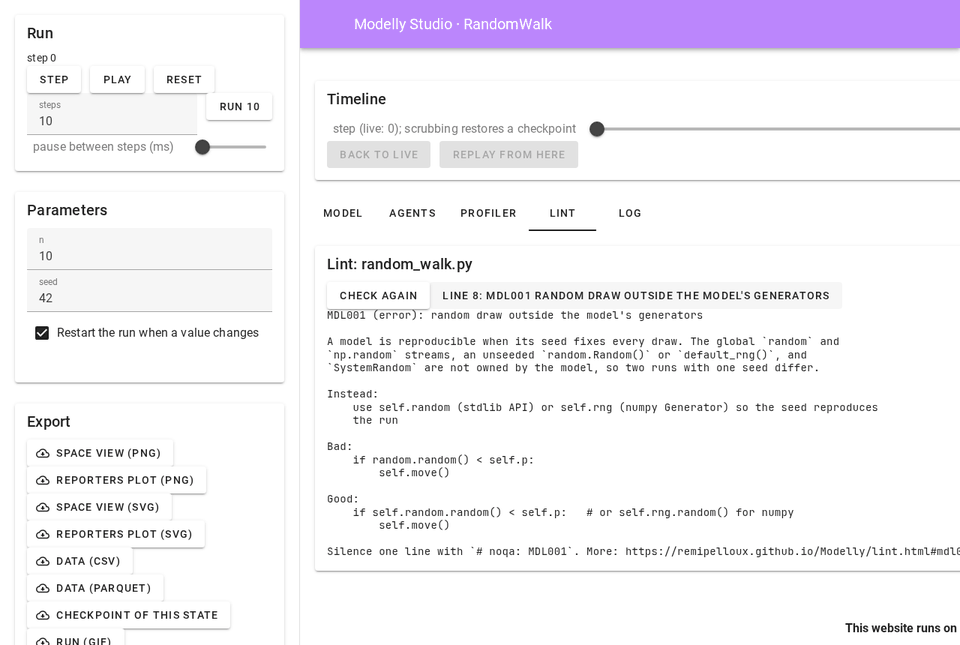
Task: Click the cloud icon beside Space View (PNG)
Action: [43, 453]
